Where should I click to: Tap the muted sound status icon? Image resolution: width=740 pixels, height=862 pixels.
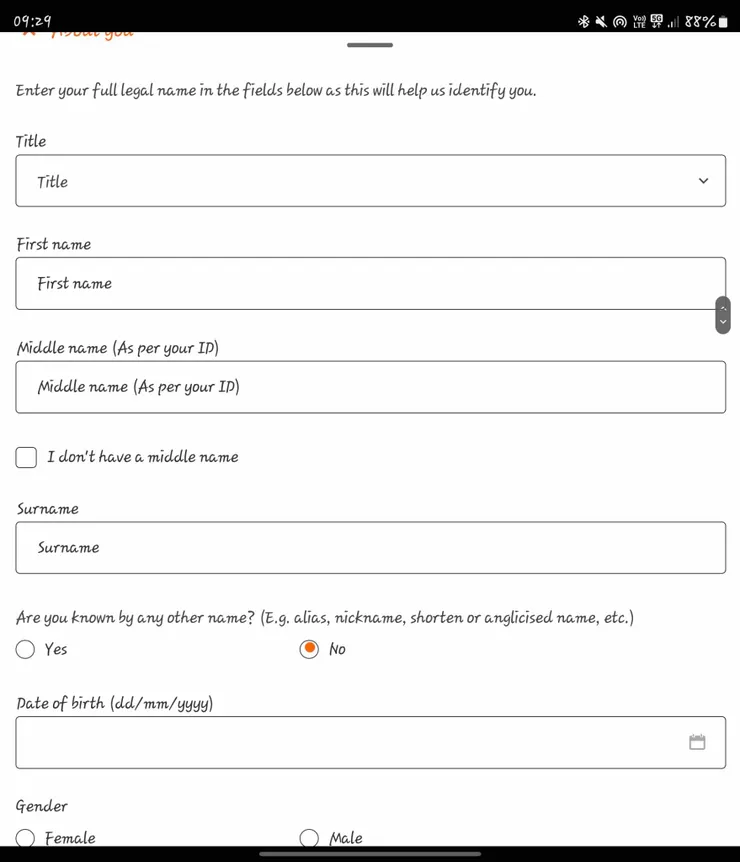601,21
